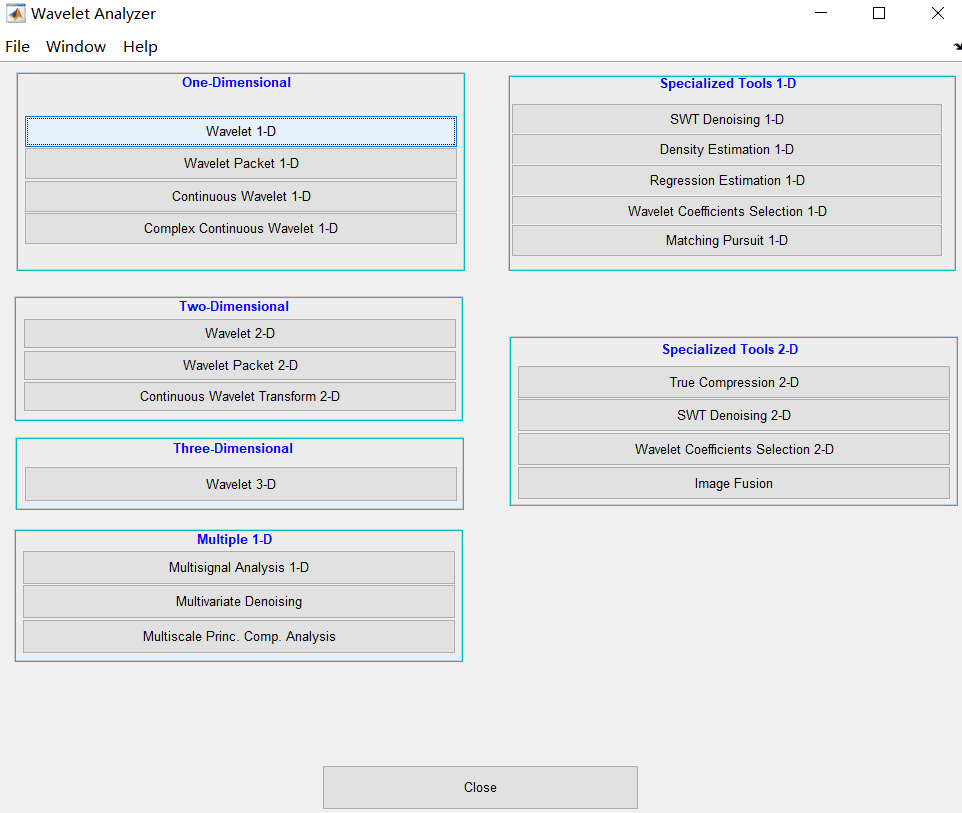The image size is (962, 813).
Task: Open the Help menu
Action: [140, 47]
